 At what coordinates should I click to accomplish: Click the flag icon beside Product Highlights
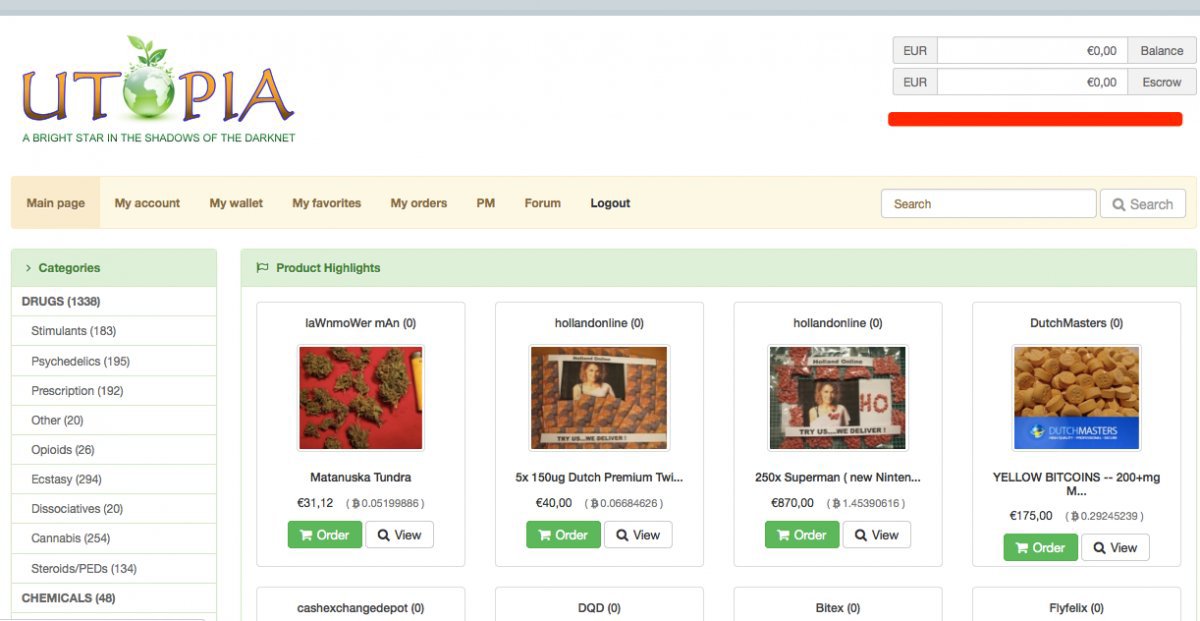(262, 267)
